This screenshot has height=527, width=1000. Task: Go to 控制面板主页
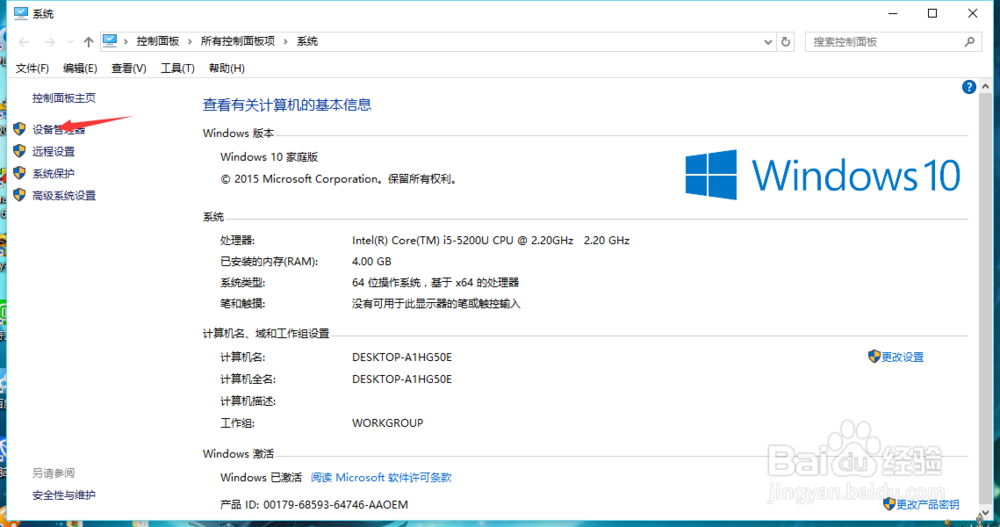(64, 98)
